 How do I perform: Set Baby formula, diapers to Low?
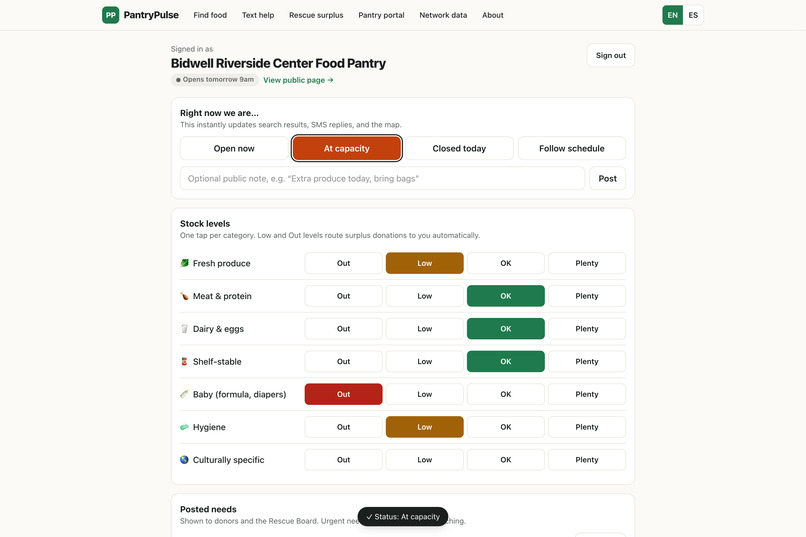(425, 394)
